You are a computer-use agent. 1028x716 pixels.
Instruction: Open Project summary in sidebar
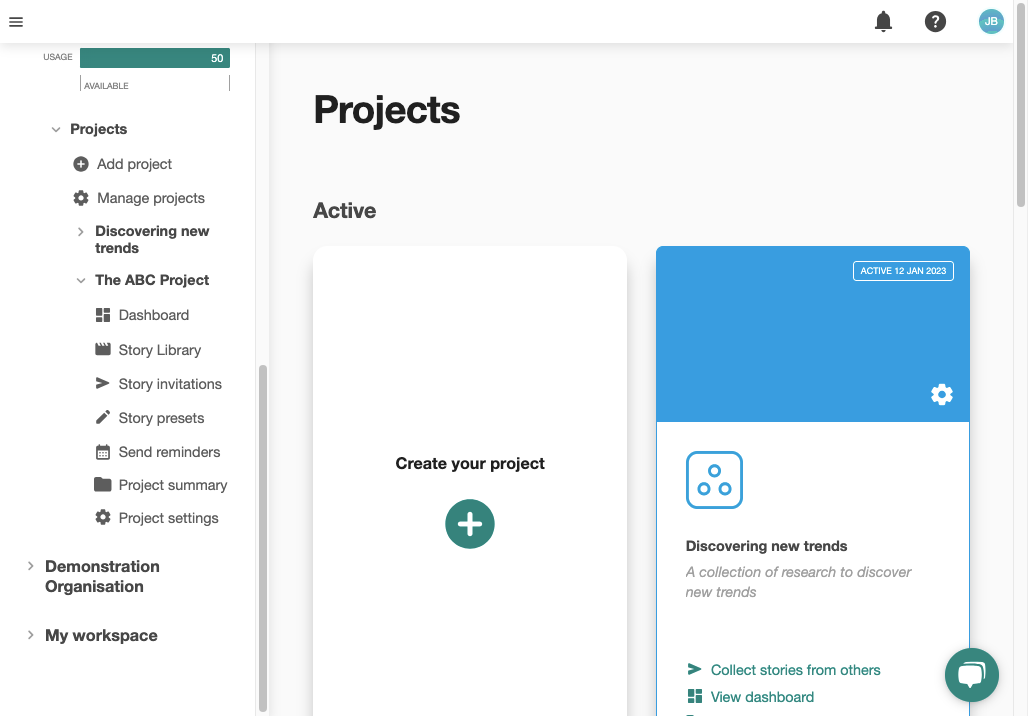click(x=173, y=485)
